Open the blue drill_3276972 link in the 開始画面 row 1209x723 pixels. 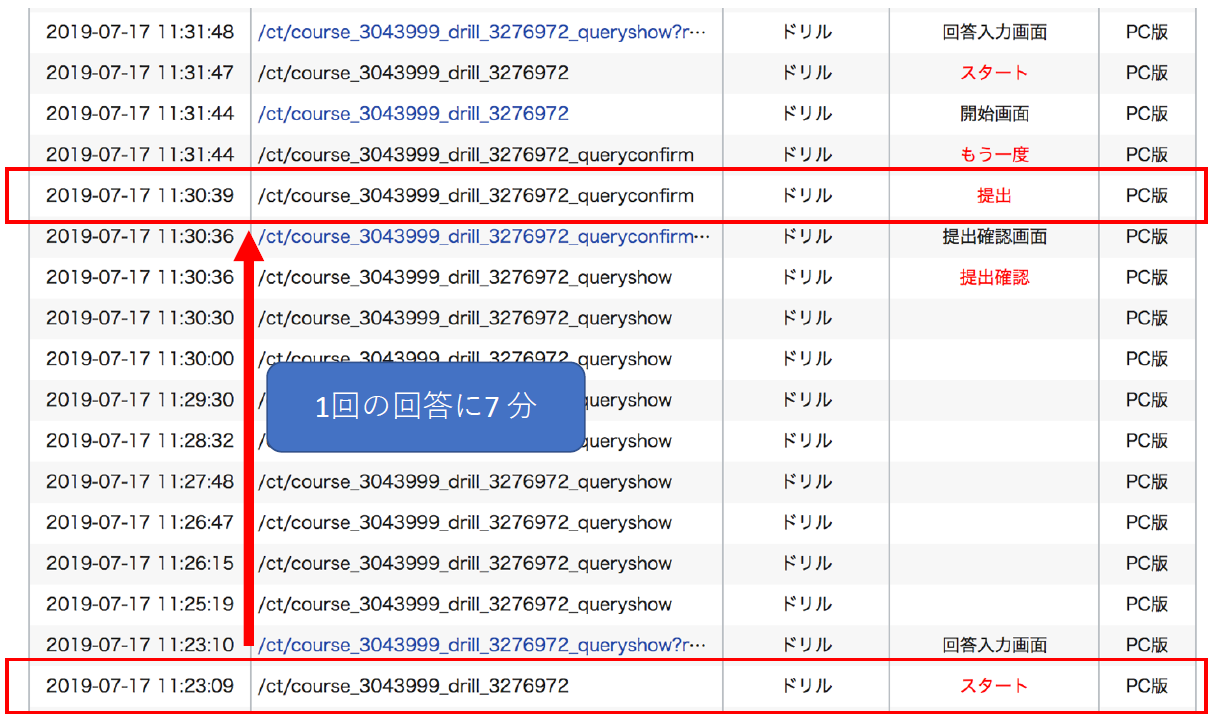(413, 114)
